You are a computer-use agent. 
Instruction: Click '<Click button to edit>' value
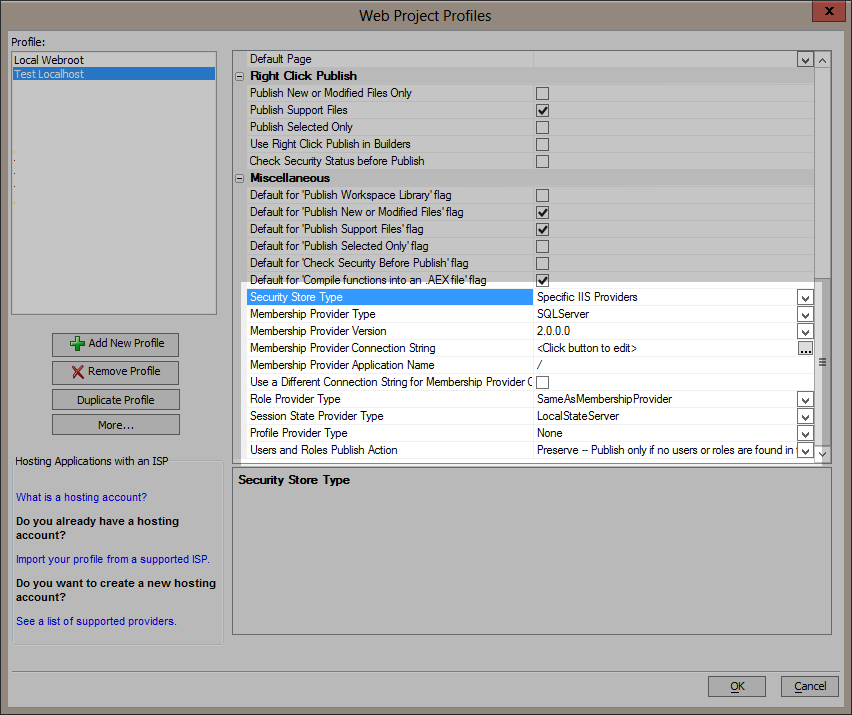coord(587,348)
